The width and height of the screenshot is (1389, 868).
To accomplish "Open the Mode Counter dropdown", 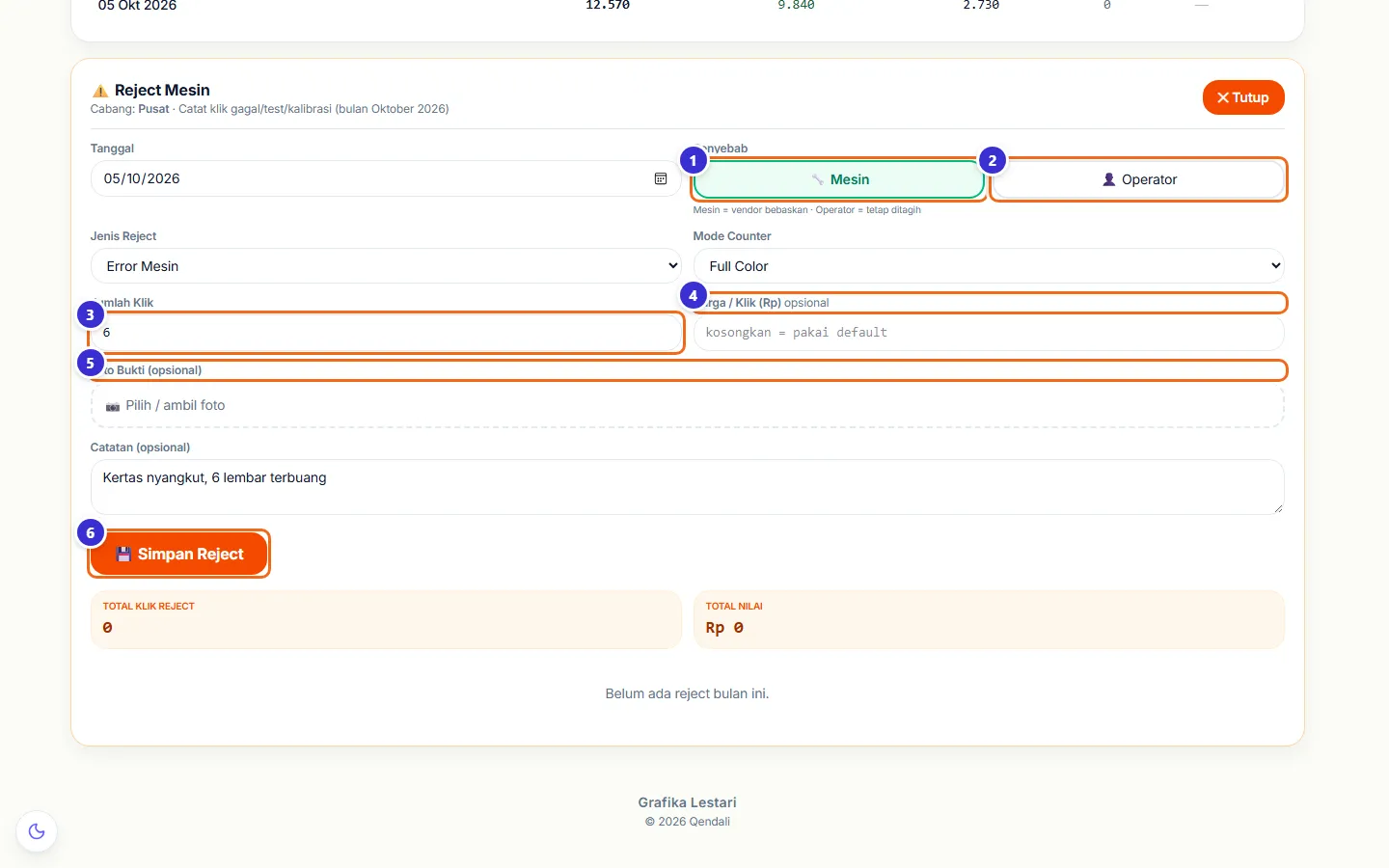I will 989,266.
